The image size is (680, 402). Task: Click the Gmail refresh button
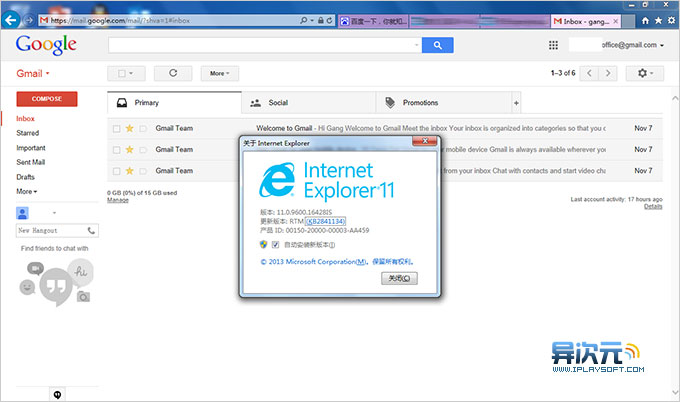pos(173,73)
